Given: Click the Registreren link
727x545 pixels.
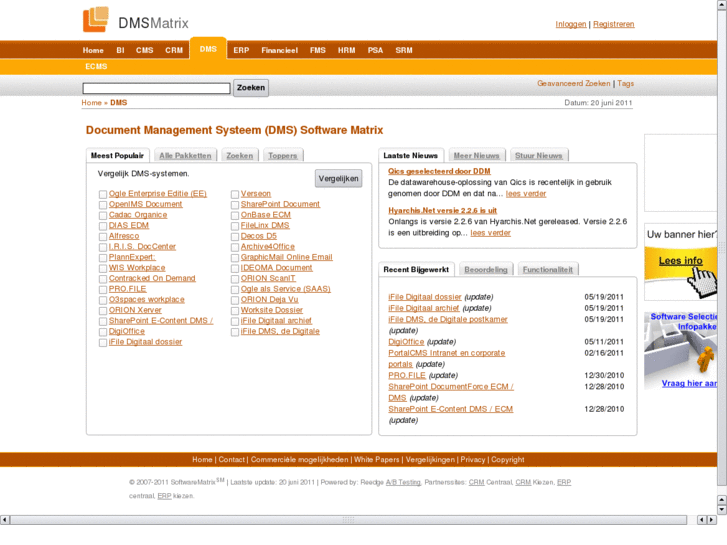Looking at the screenshot, I should point(613,24).
